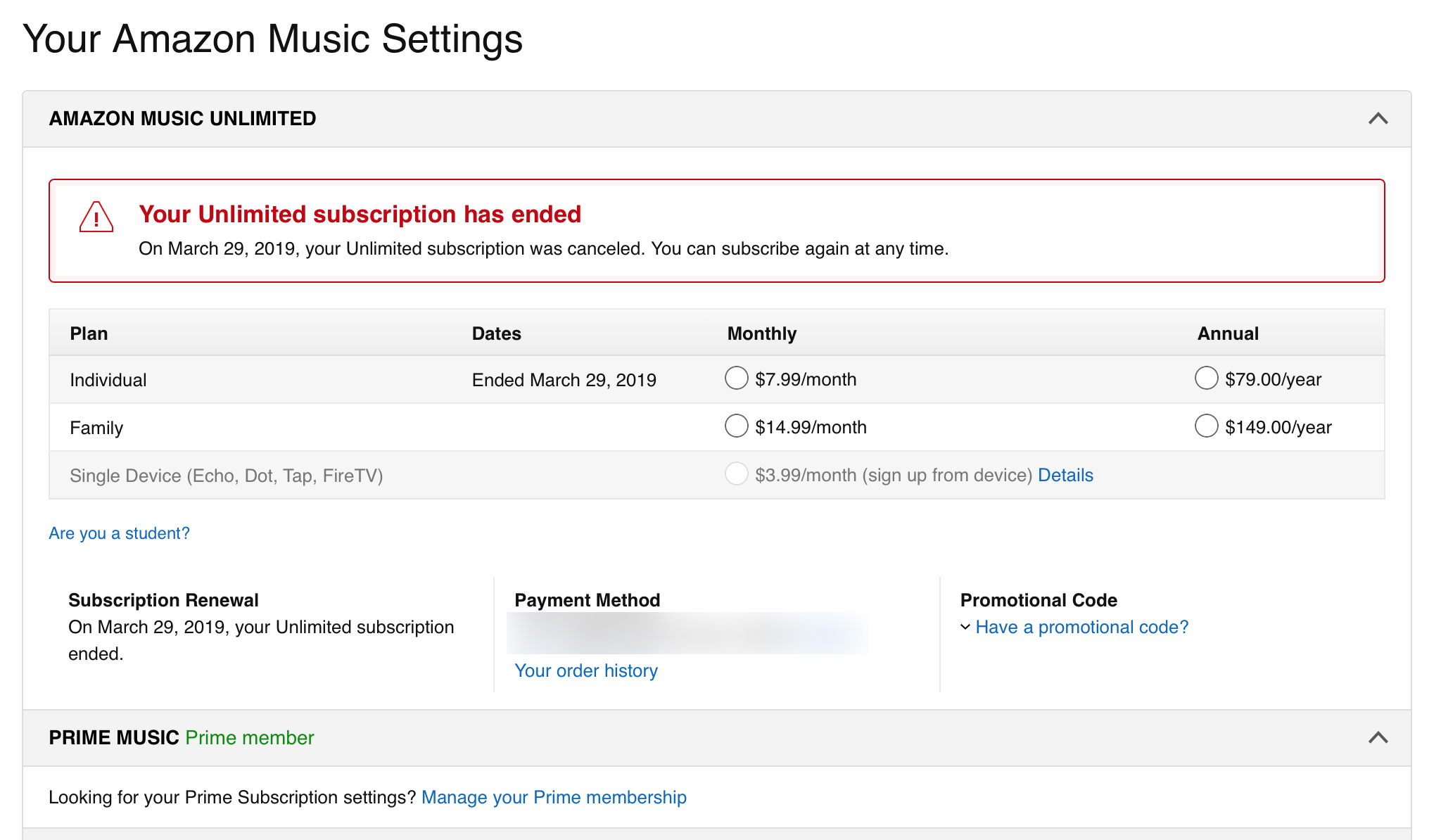Click the red warning triangle icon
1441x840 pixels.
(x=96, y=217)
